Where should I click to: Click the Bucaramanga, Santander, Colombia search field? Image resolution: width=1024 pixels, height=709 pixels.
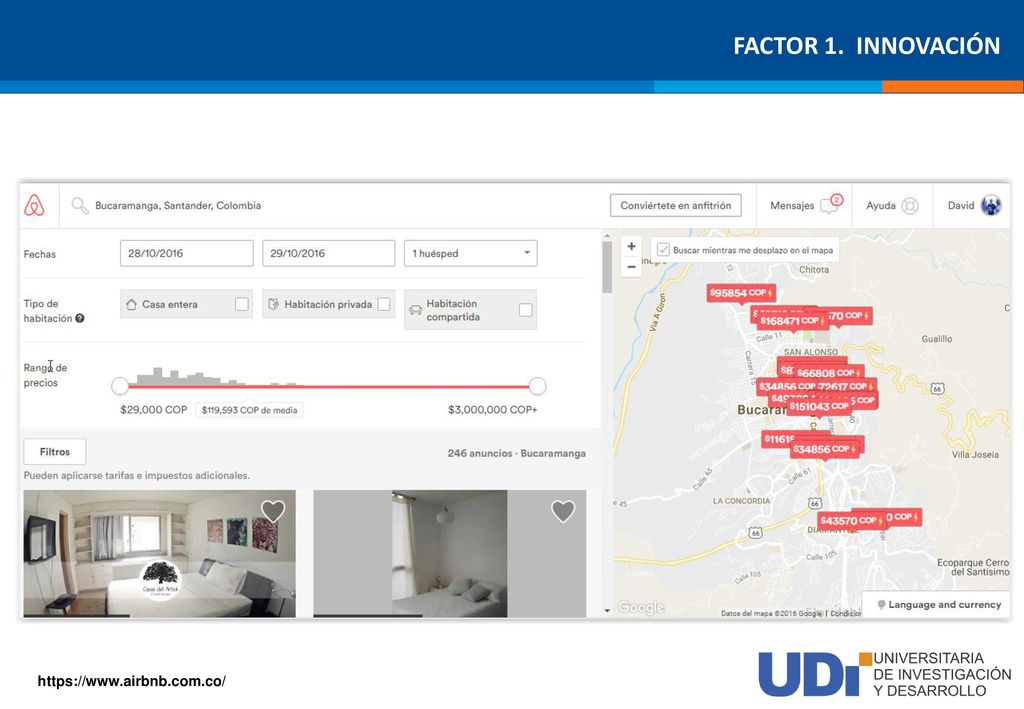(178, 206)
